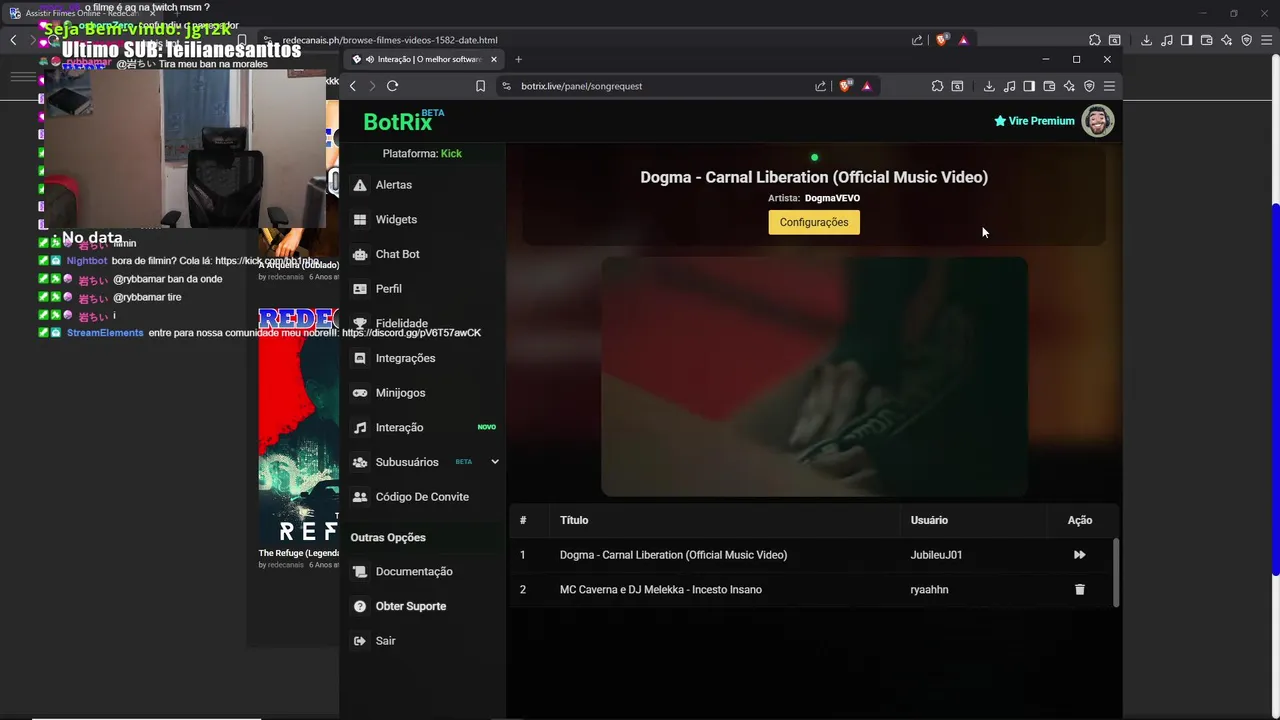Share the botrix.live page via share icon

(821, 86)
